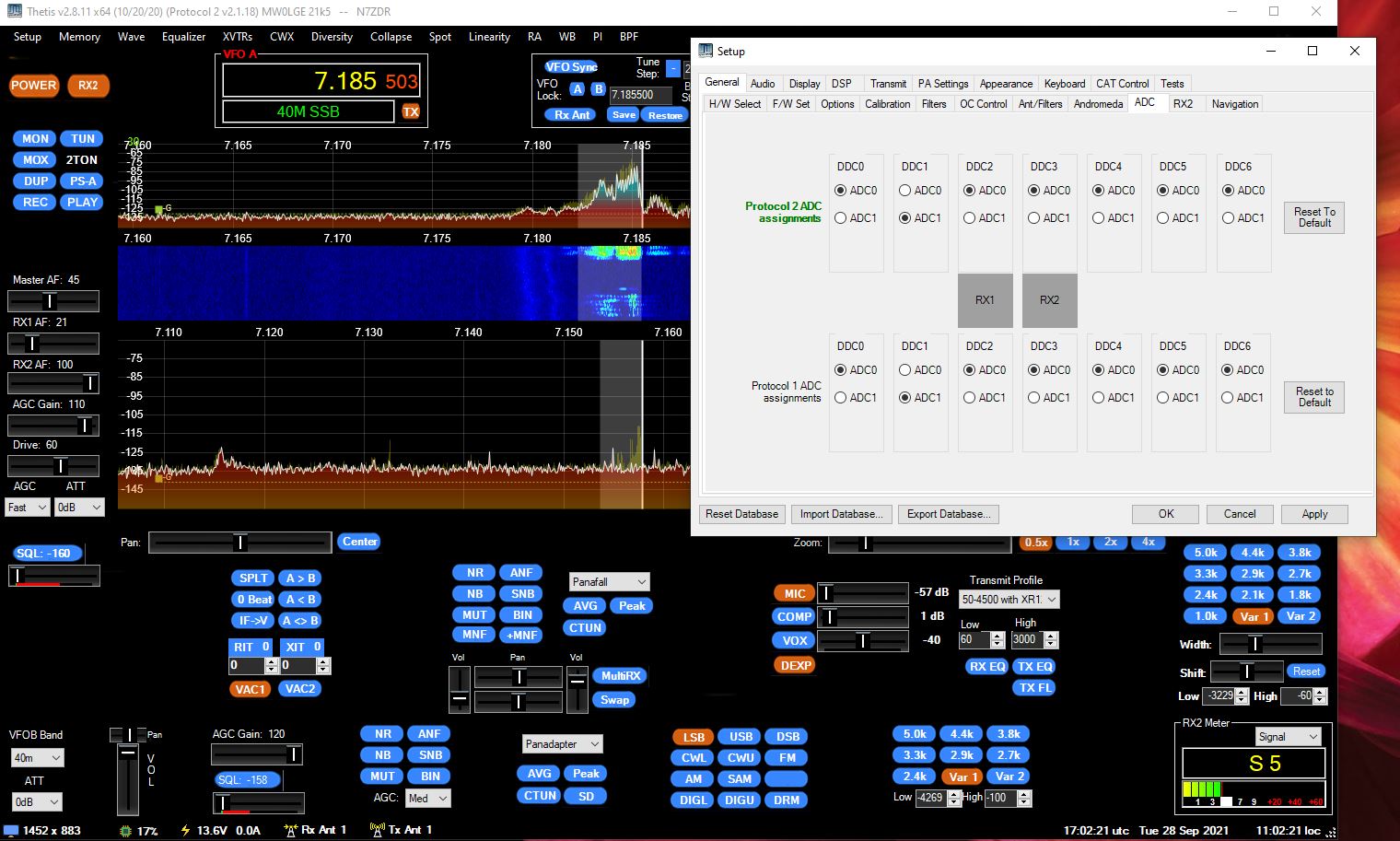Image resolution: width=1400 pixels, height=841 pixels.
Task: Open the ATT 0dB dropdown beside AGC Fast
Action: pyautogui.click(x=79, y=508)
